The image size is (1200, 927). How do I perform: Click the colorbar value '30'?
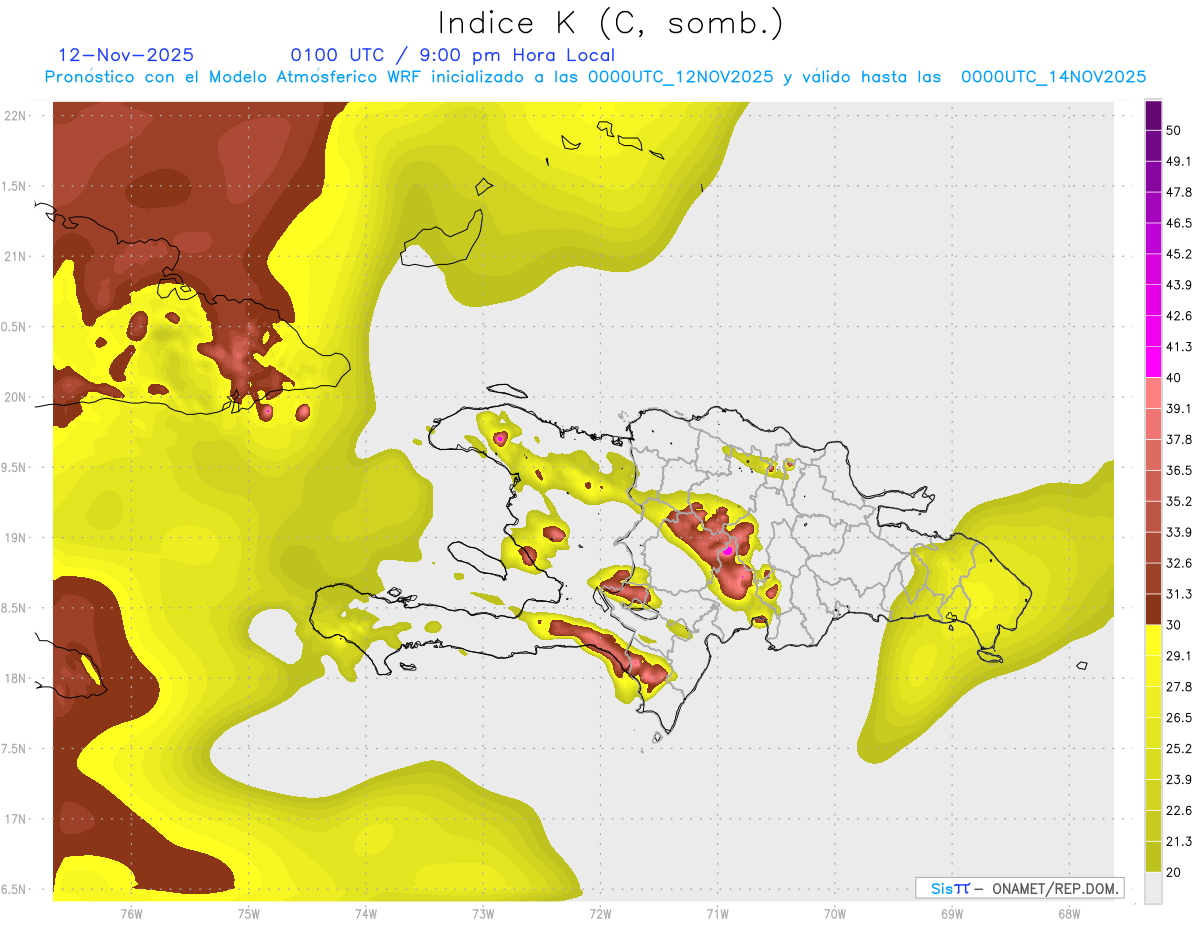pos(1174,625)
